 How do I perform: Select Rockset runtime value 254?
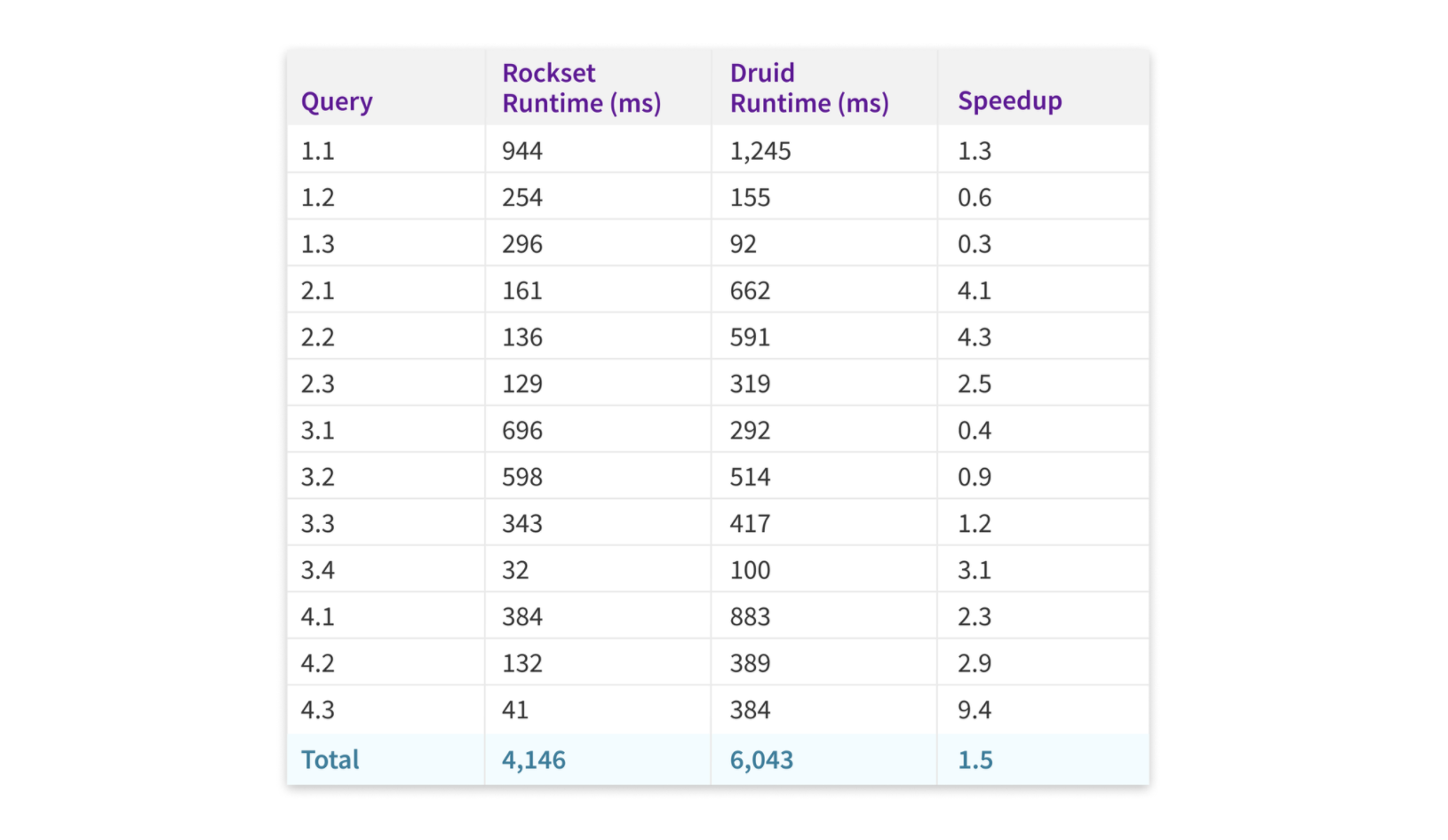click(522, 197)
